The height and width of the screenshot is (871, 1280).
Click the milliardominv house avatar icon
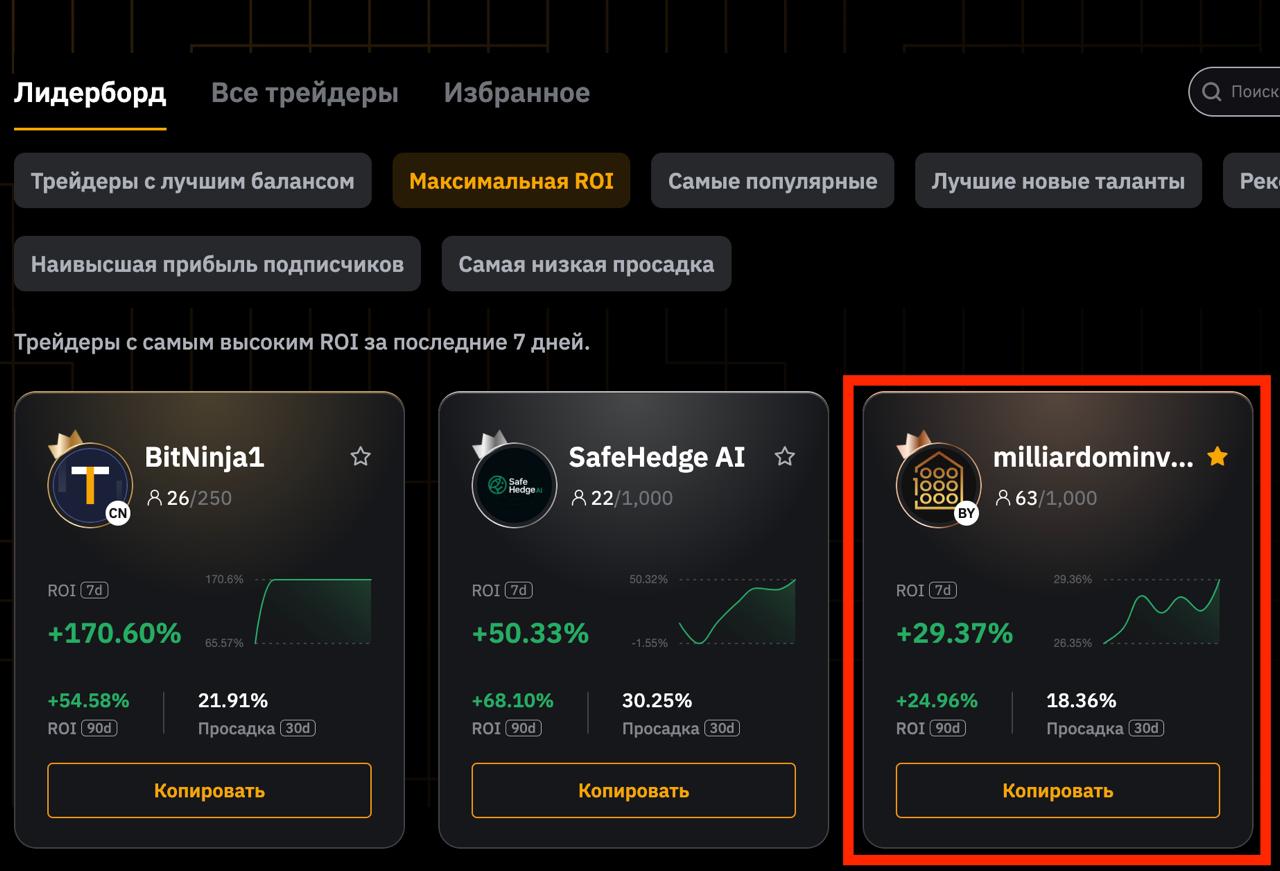tap(938, 485)
